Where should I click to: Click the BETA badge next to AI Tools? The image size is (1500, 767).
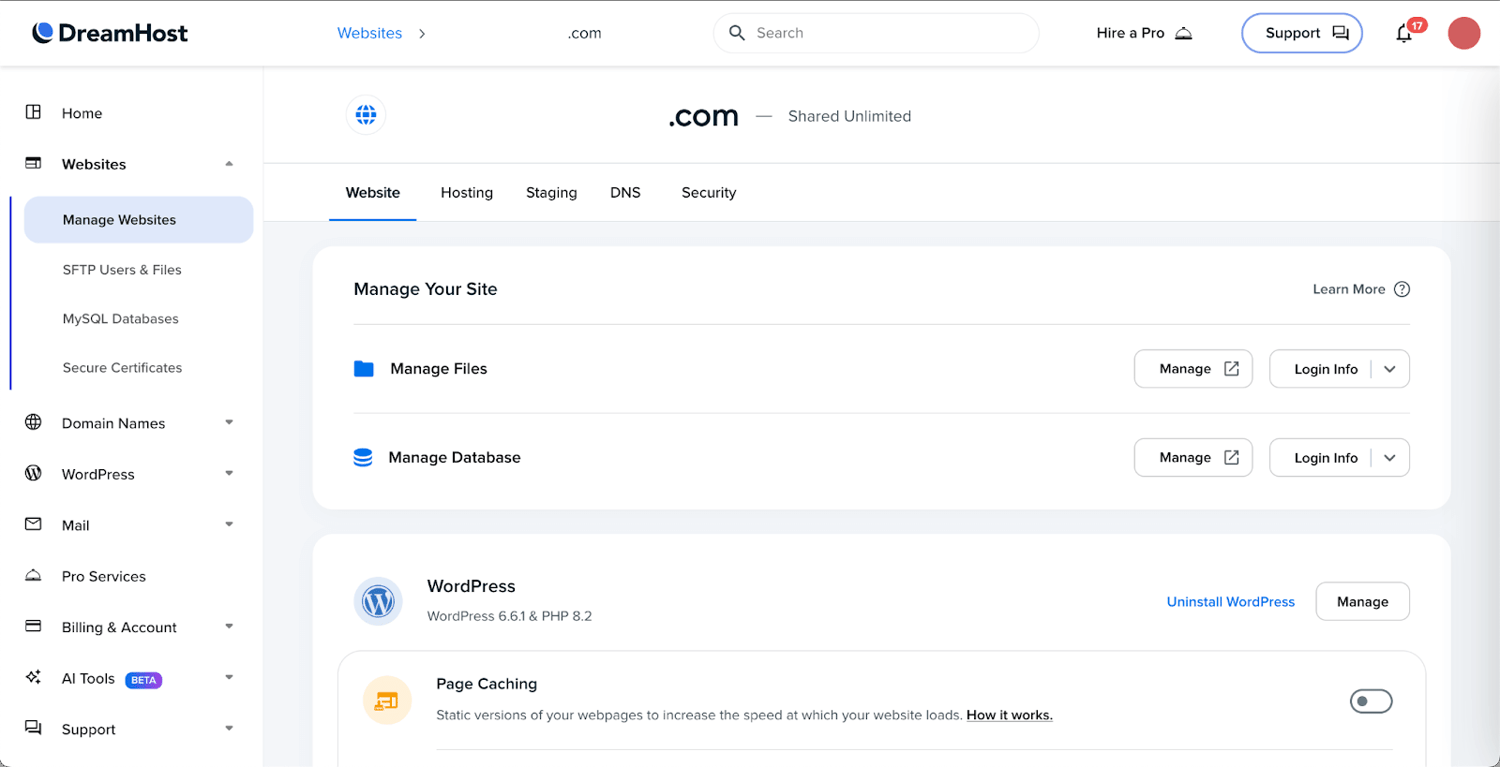[x=143, y=680]
